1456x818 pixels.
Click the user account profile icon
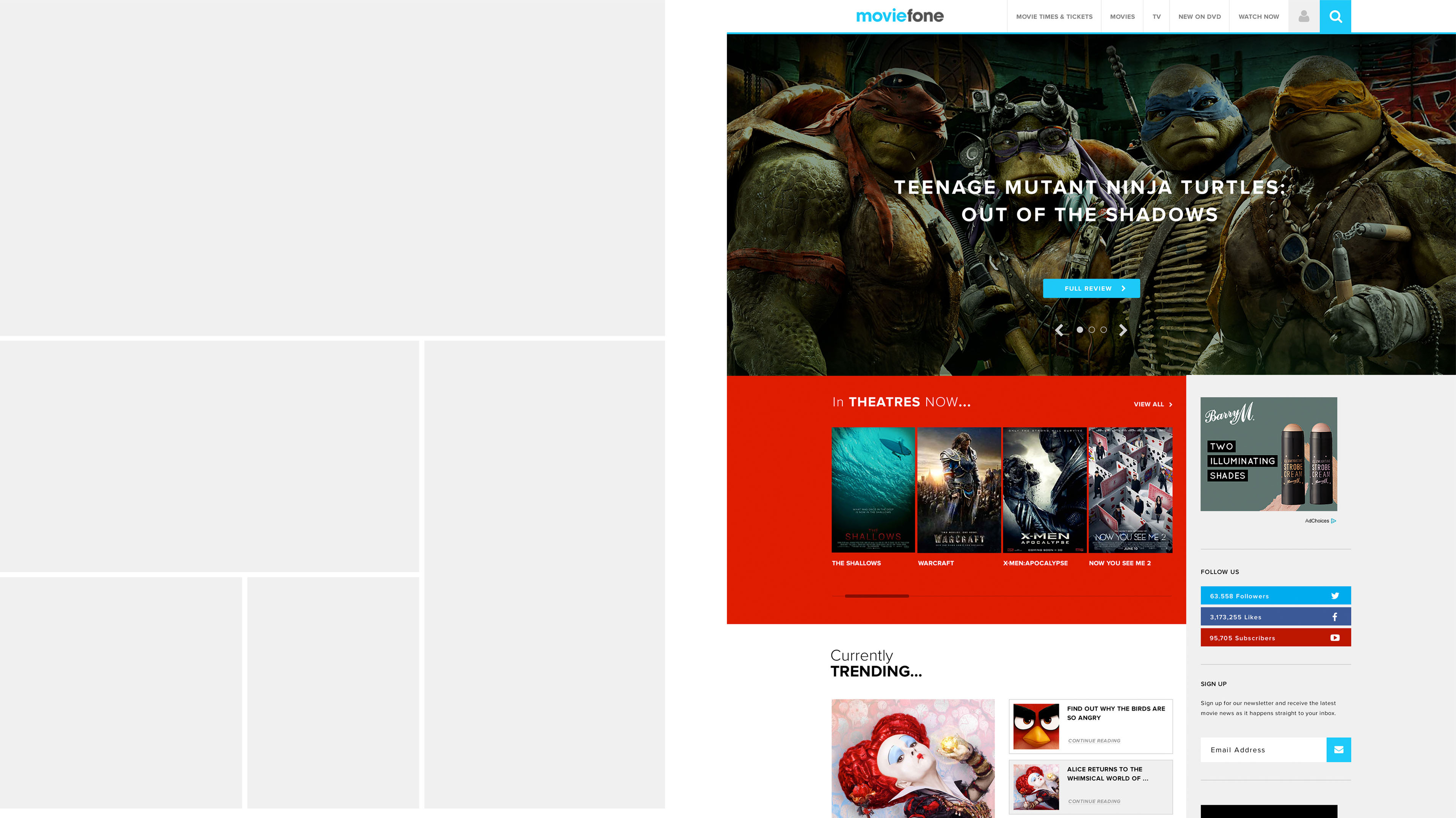pyautogui.click(x=1304, y=16)
